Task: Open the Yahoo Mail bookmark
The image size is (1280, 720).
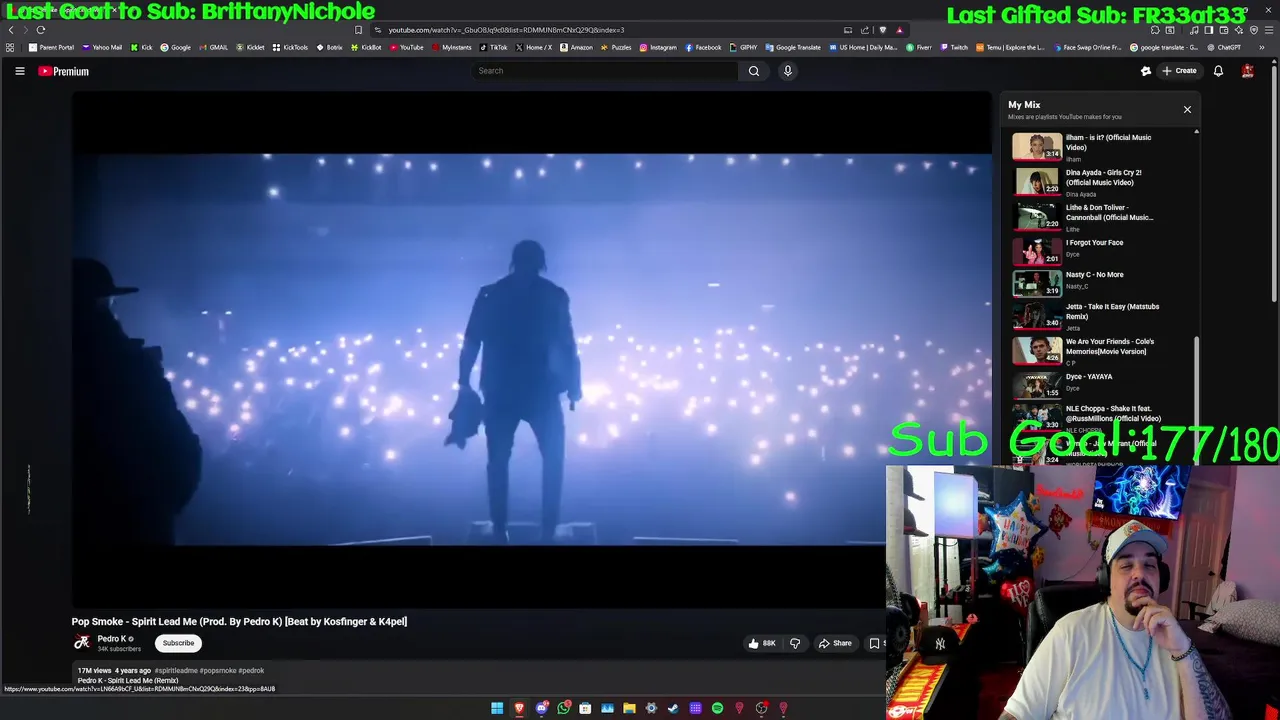Action: point(102,47)
